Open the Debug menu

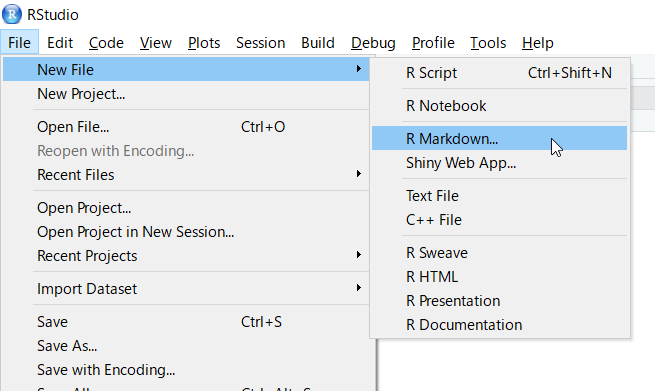pyautogui.click(x=373, y=43)
